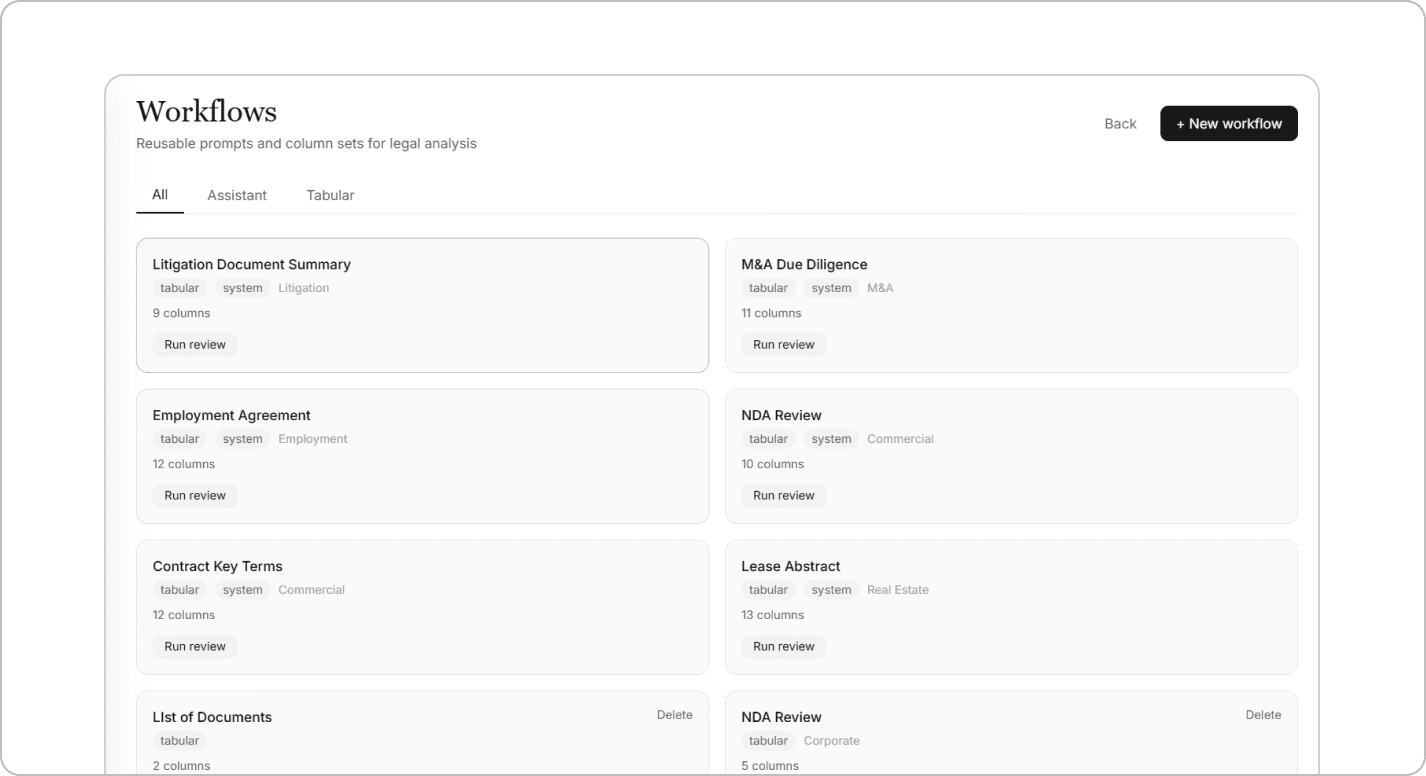Screen dimensions: 1426x776
Task: Click the M&A category label
Action: tap(880, 288)
